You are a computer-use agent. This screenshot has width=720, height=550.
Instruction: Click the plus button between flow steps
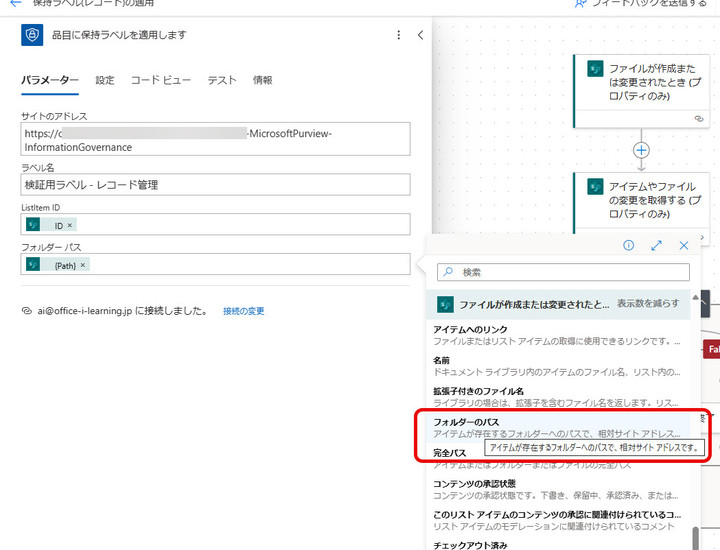click(x=641, y=150)
